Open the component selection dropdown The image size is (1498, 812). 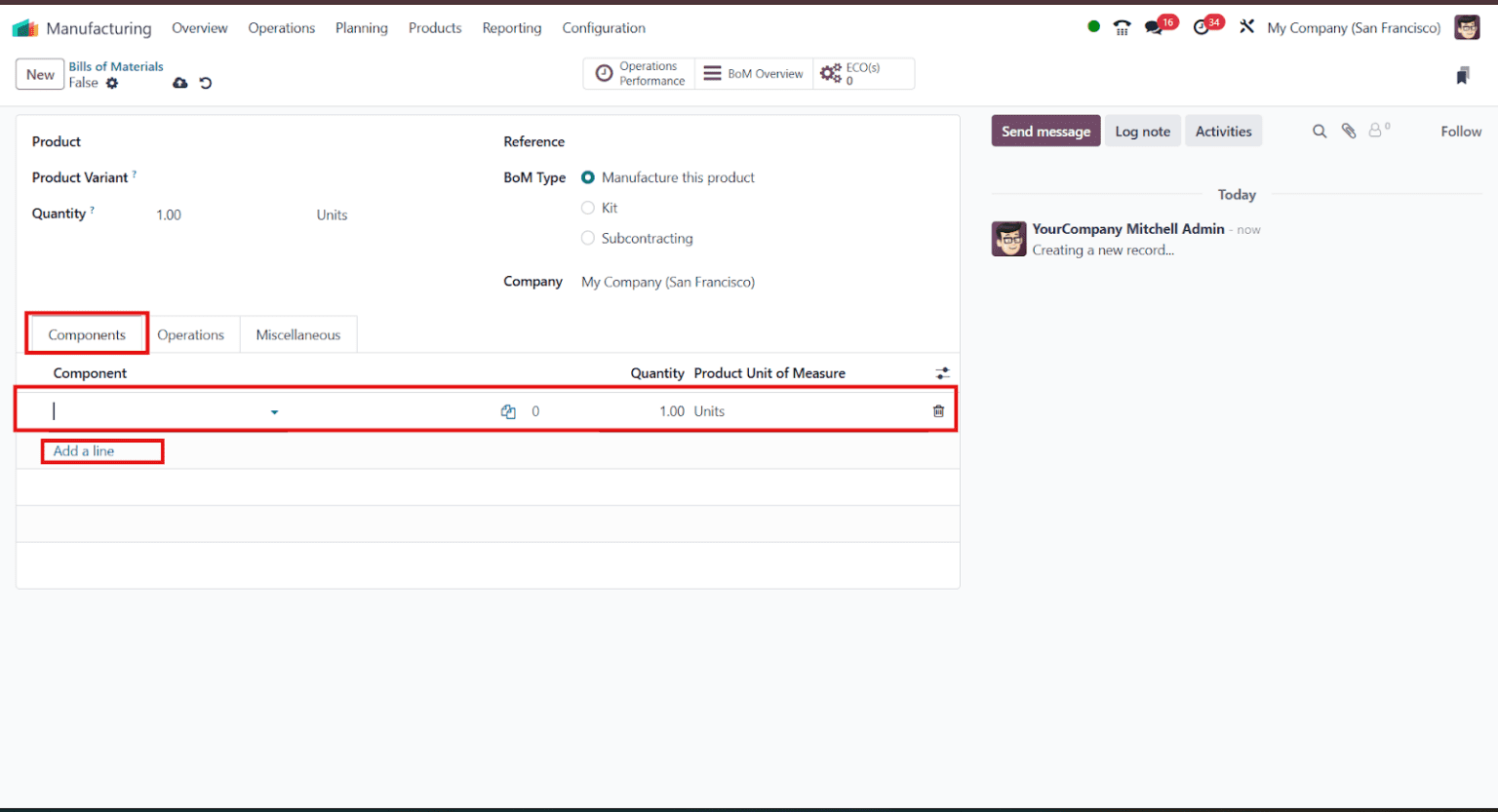pyautogui.click(x=274, y=411)
